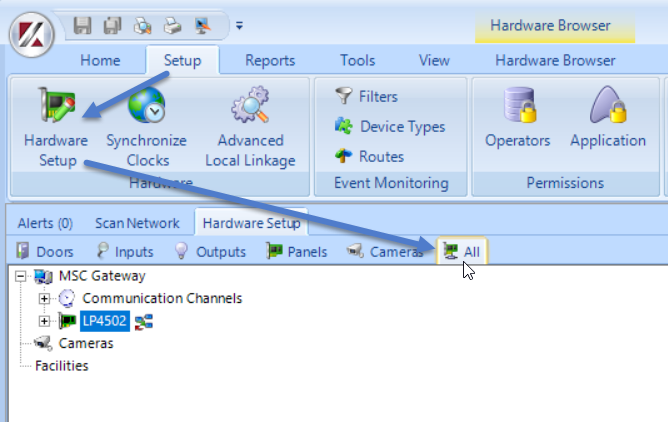Click the Save icon in quick access toolbar
The height and width of the screenshot is (422, 668).
click(x=82, y=26)
